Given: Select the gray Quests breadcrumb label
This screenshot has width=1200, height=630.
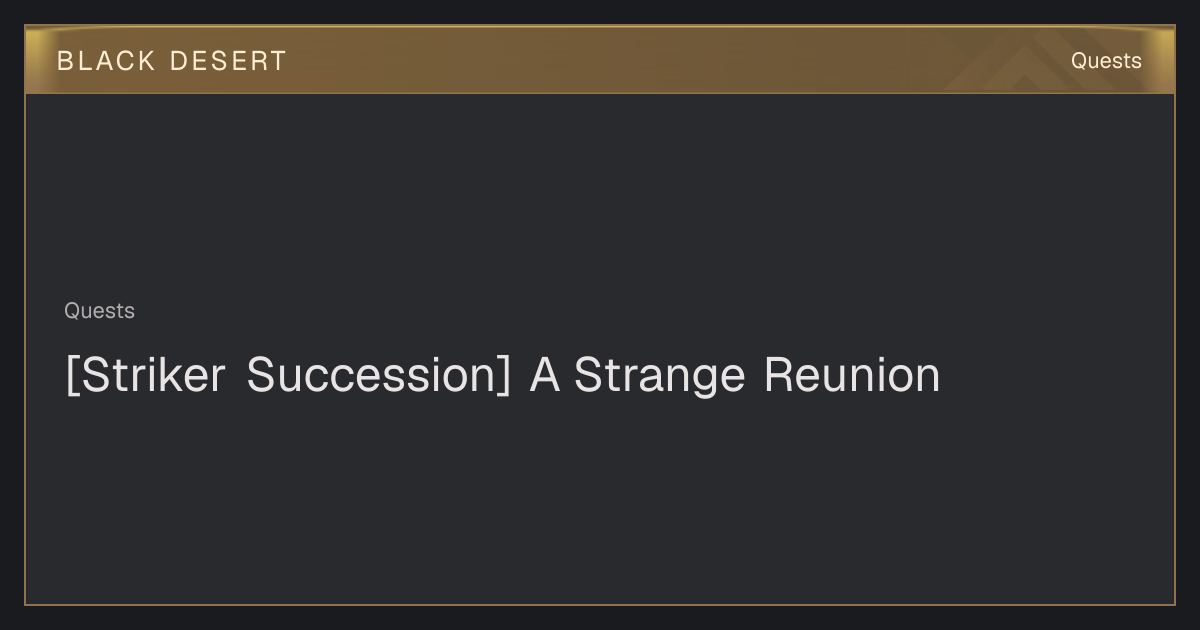Looking at the screenshot, I should (99, 311).
